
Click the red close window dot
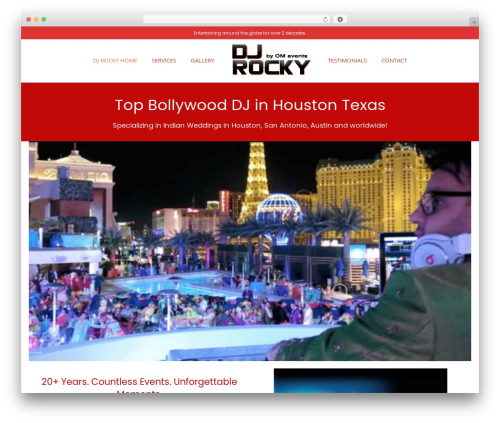point(29,20)
